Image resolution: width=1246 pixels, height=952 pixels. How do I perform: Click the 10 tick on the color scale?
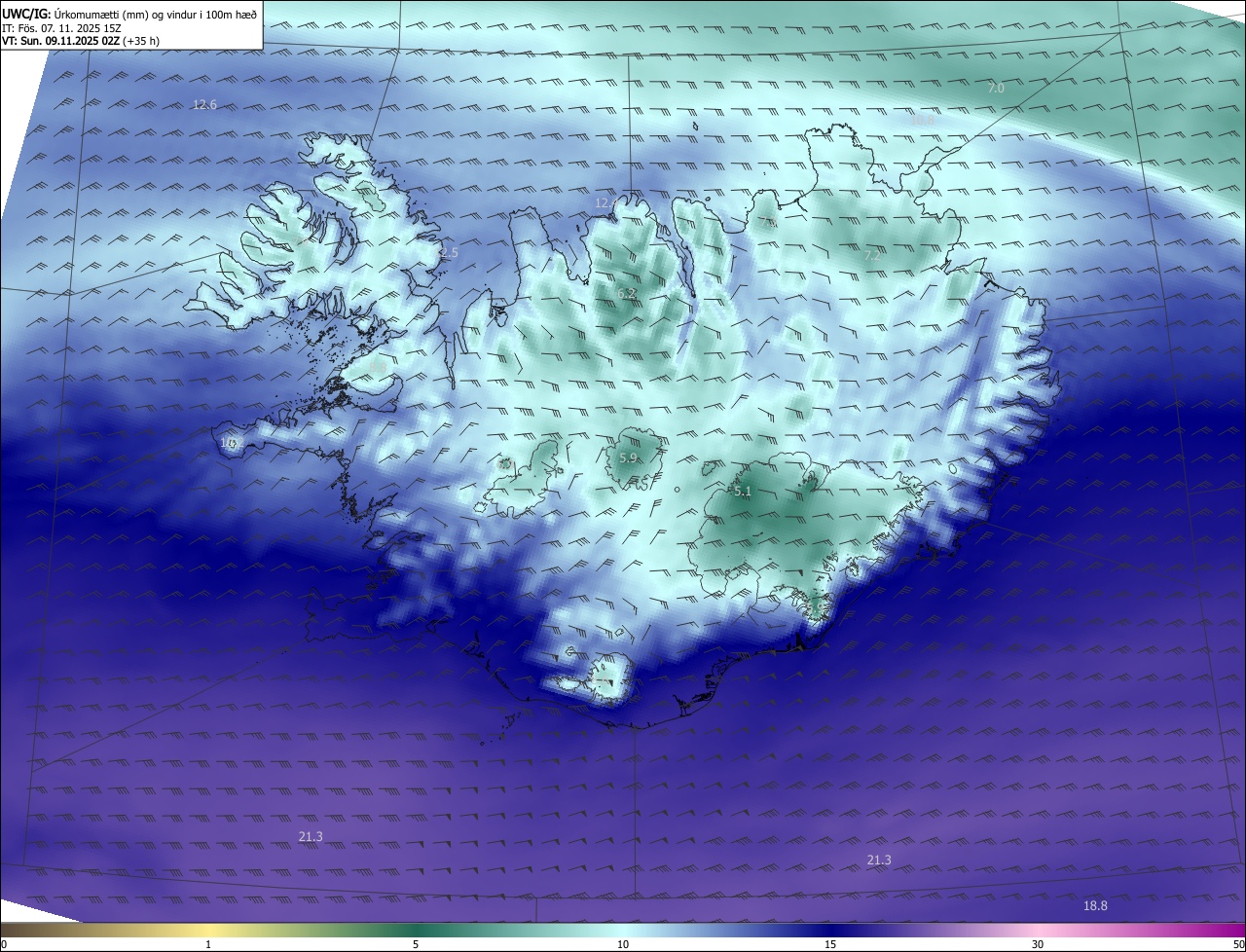[623, 944]
